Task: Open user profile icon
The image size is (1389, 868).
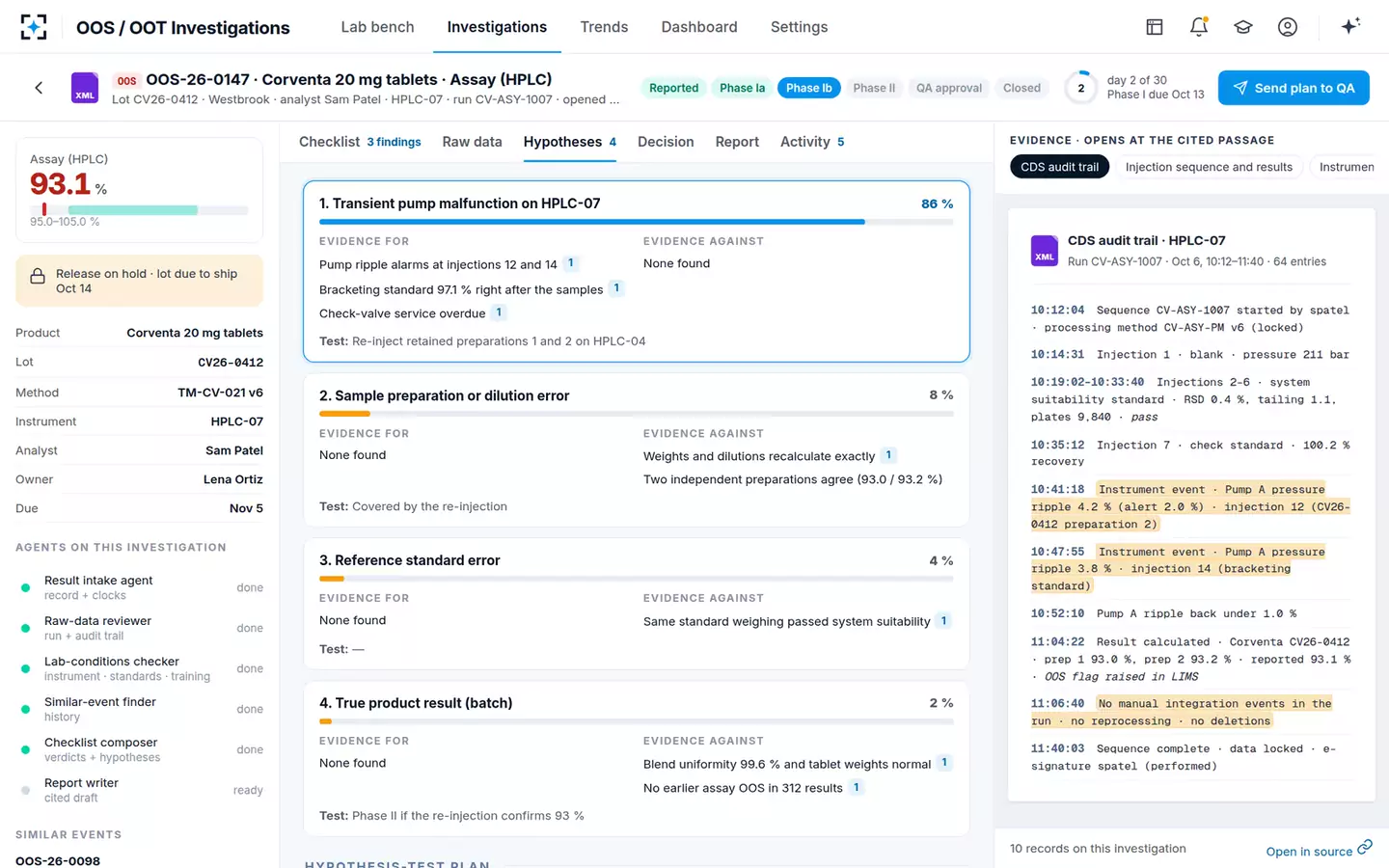Action: click(1288, 27)
